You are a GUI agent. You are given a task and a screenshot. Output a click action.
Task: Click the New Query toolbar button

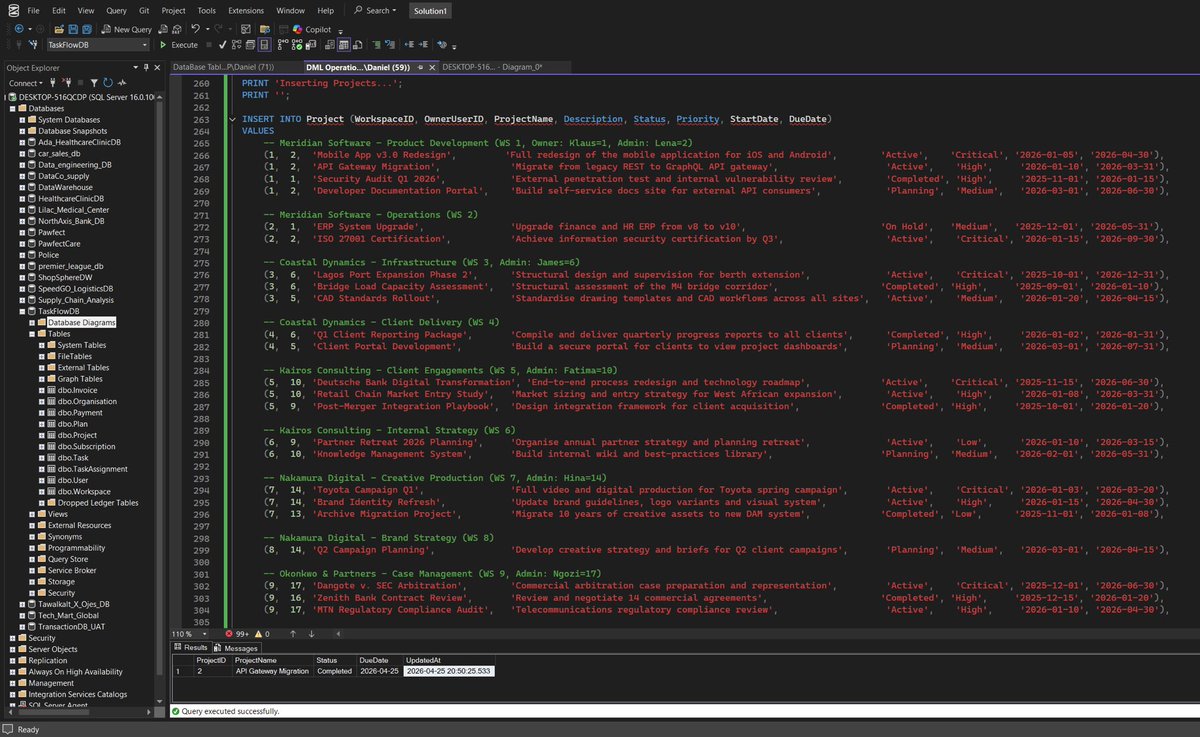[x=127, y=30]
